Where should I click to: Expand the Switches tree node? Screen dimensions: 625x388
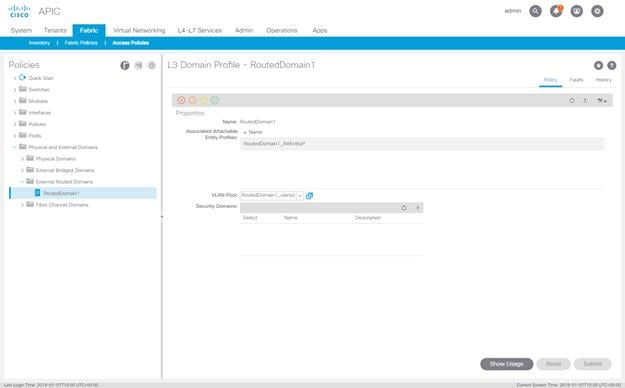click(15, 90)
